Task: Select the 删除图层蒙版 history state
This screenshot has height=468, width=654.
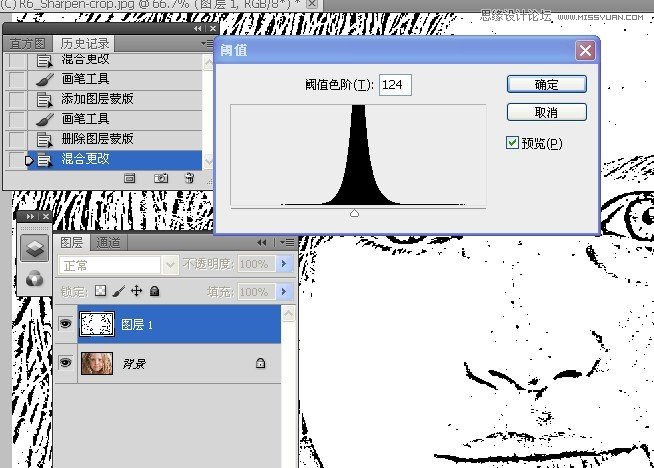Action: [x=114, y=139]
